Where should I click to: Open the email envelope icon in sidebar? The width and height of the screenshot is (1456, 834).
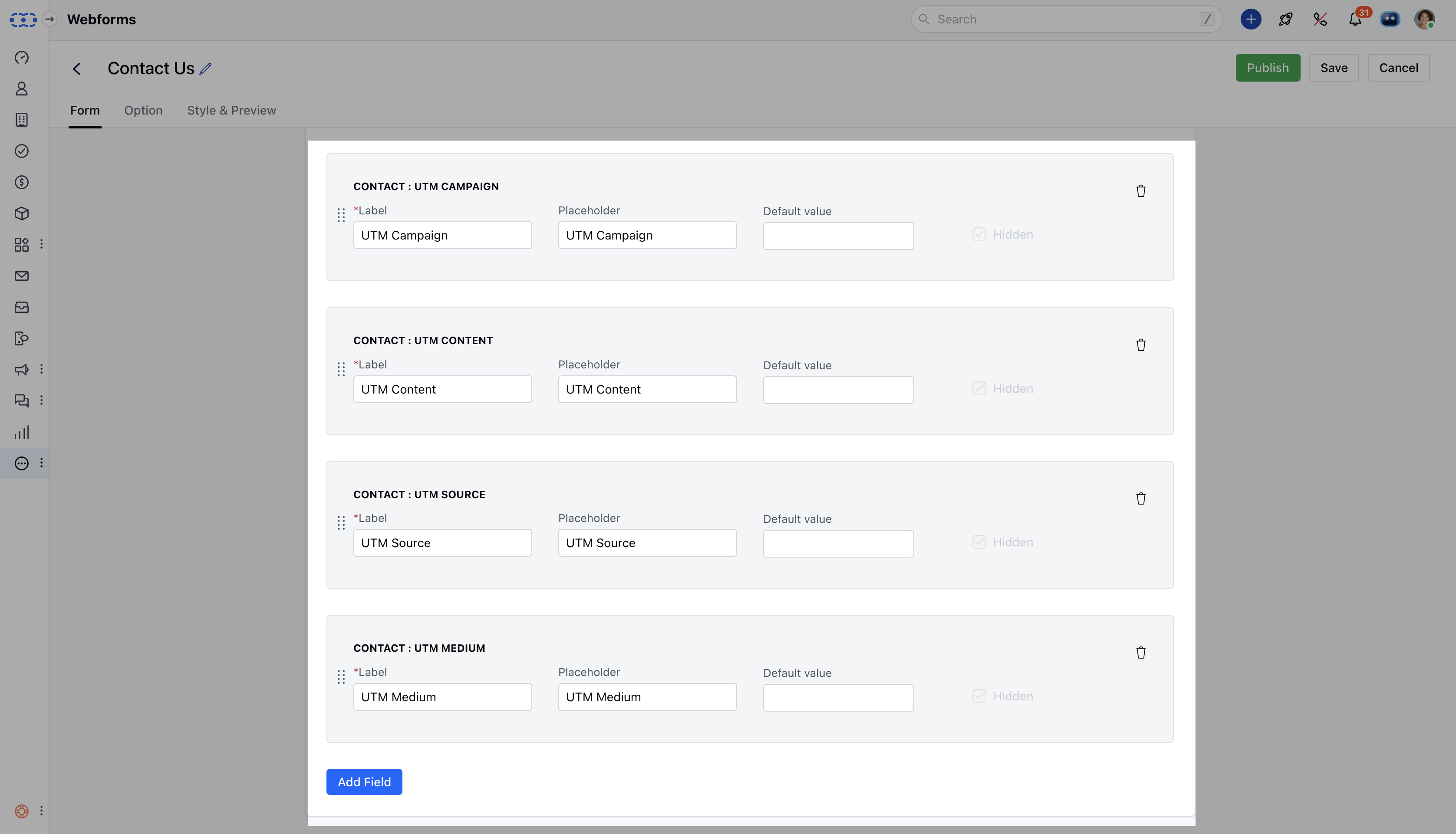click(22, 276)
